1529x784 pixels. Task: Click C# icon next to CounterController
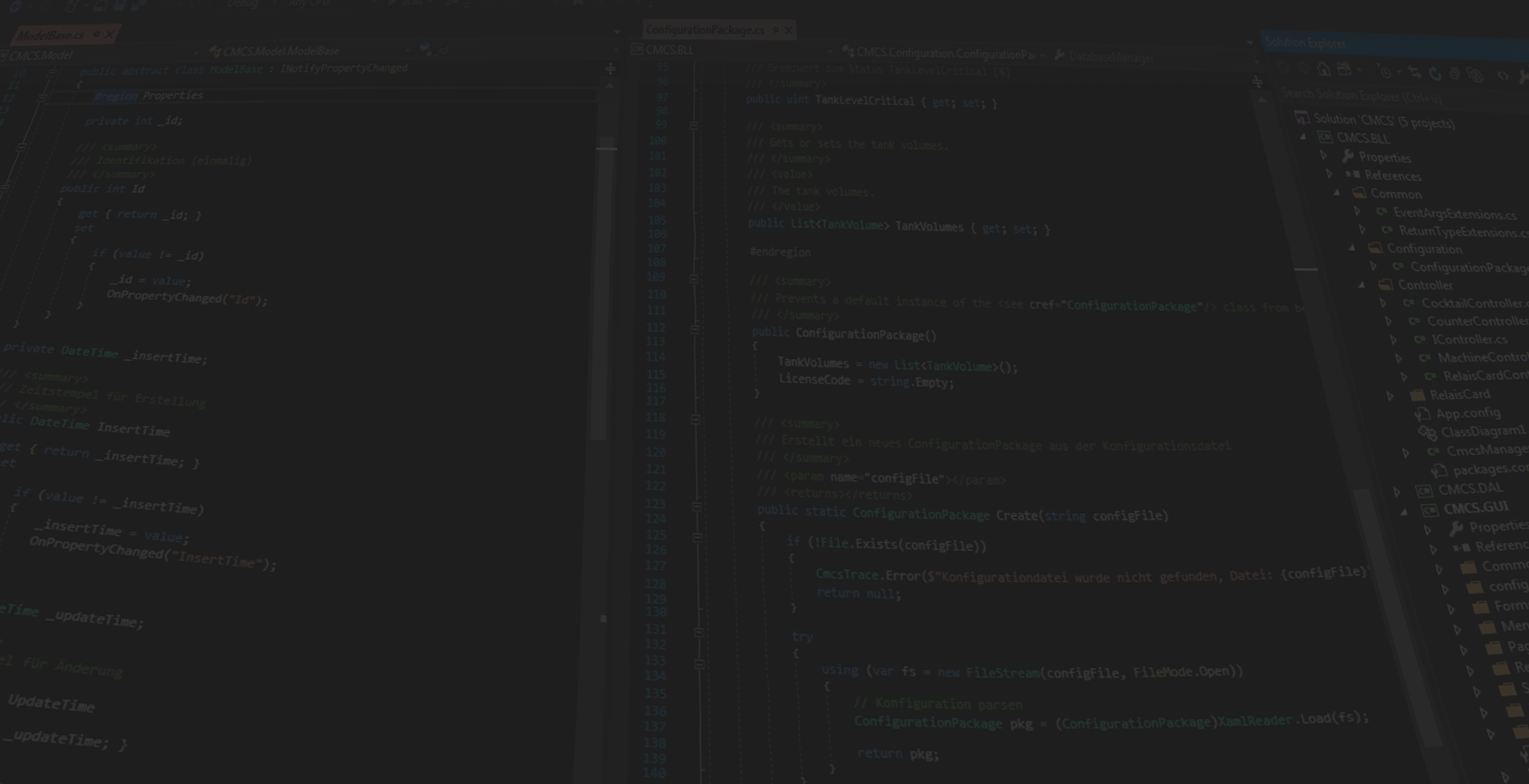(1414, 321)
